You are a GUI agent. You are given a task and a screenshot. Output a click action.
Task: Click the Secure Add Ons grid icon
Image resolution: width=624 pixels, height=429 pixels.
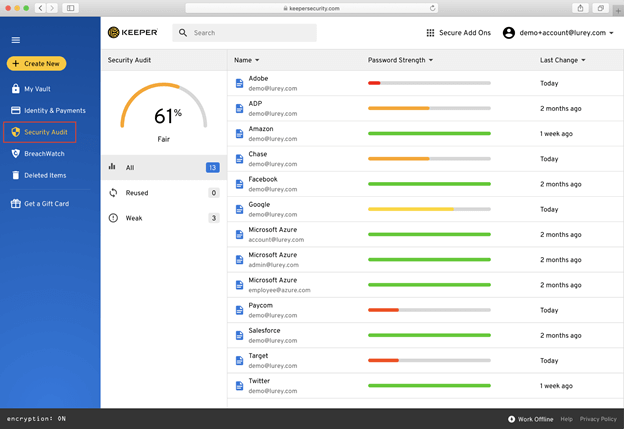(430, 33)
